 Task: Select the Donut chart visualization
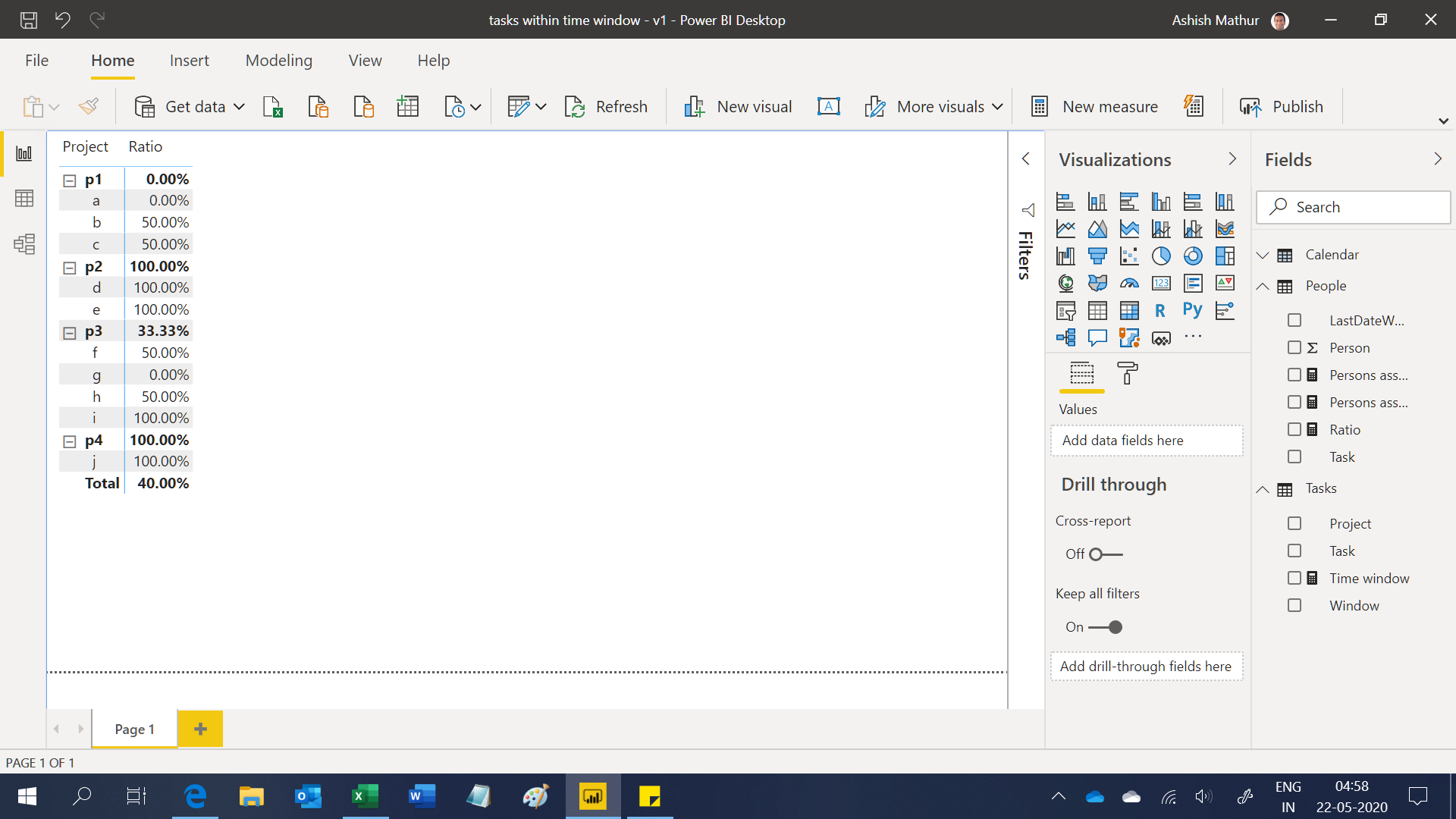point(1193,256)
